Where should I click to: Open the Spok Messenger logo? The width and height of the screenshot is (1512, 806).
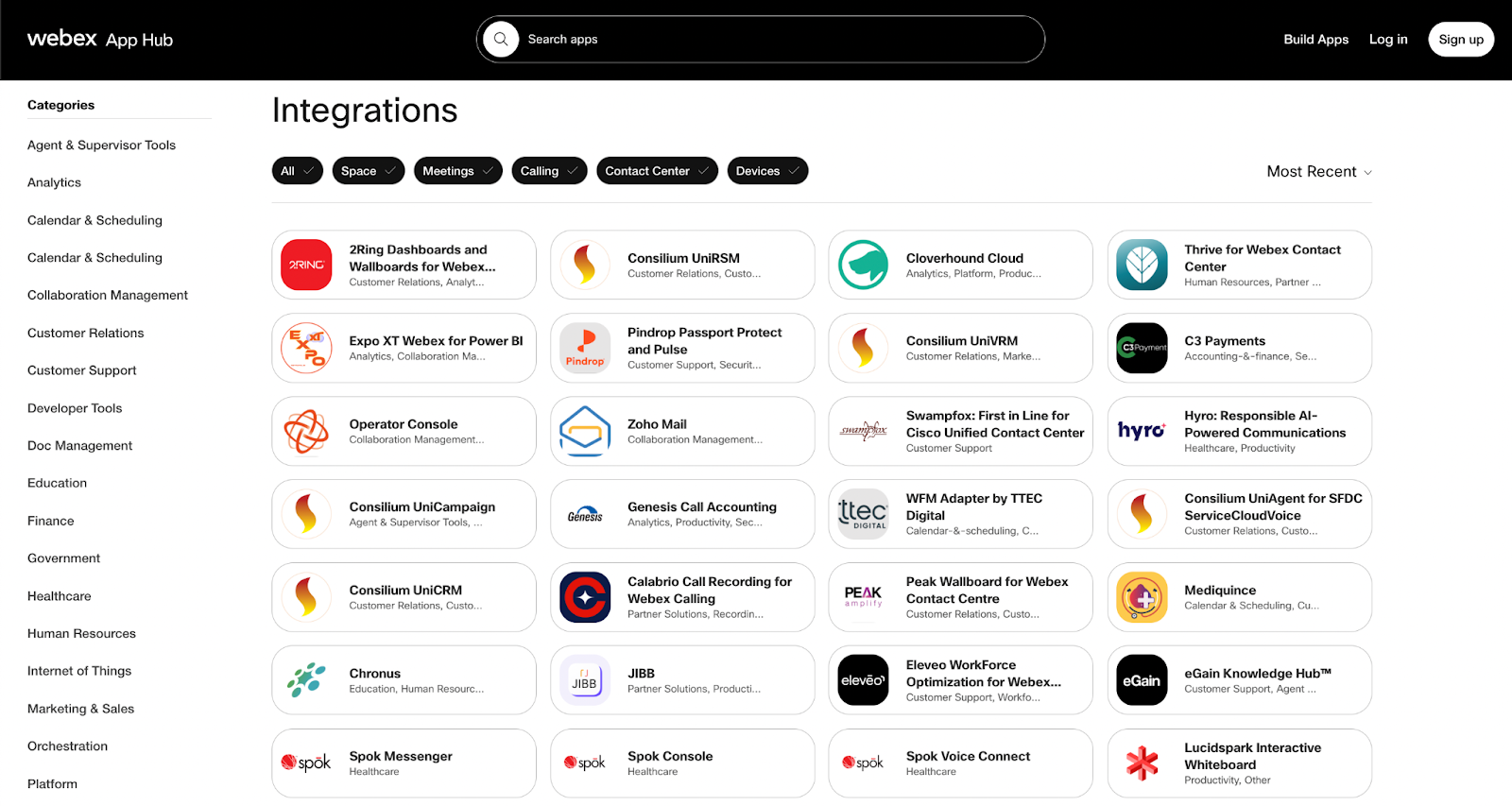click(x=306, y=763)
